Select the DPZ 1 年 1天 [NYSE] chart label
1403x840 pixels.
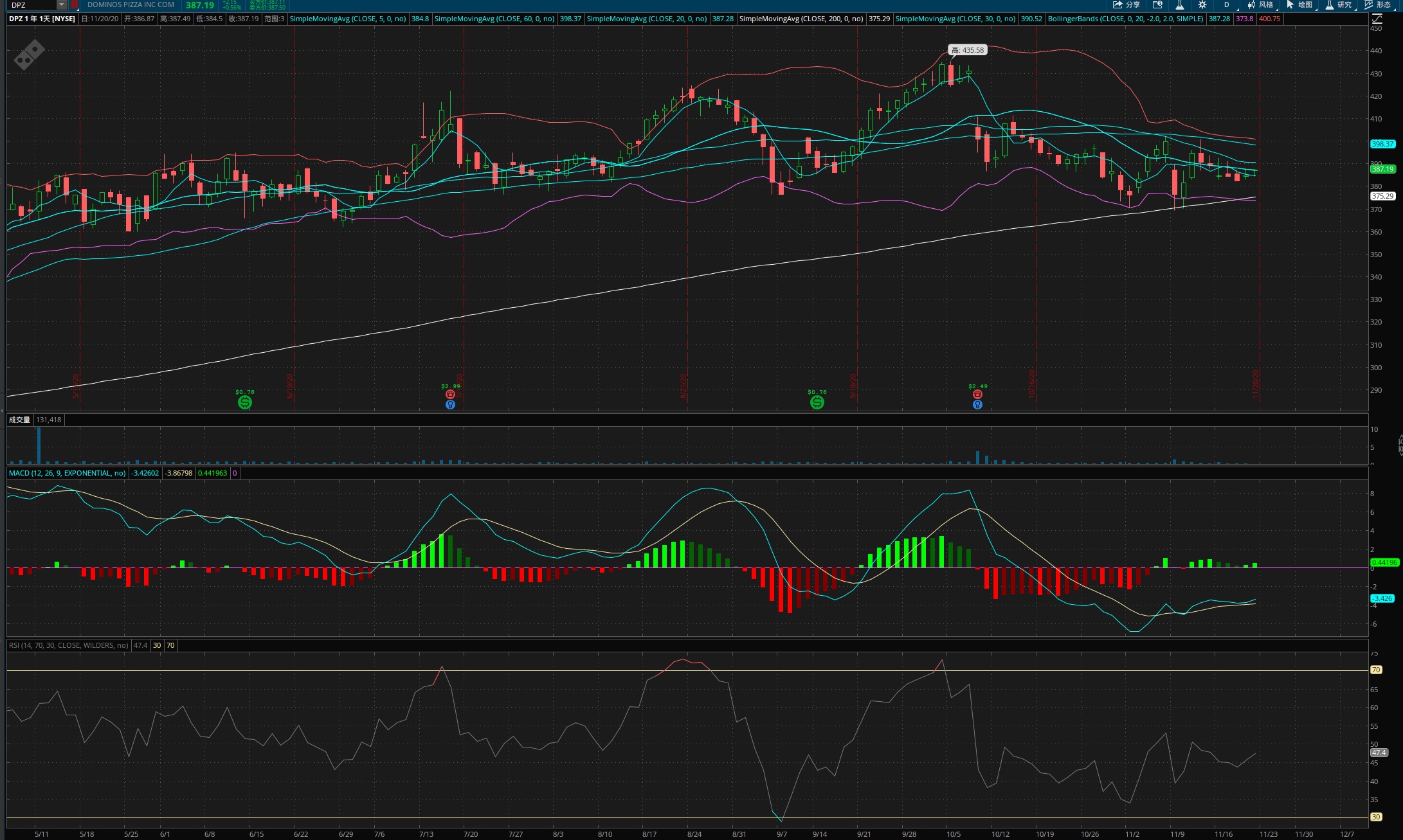pyautogui.click(x=42, y=19)
